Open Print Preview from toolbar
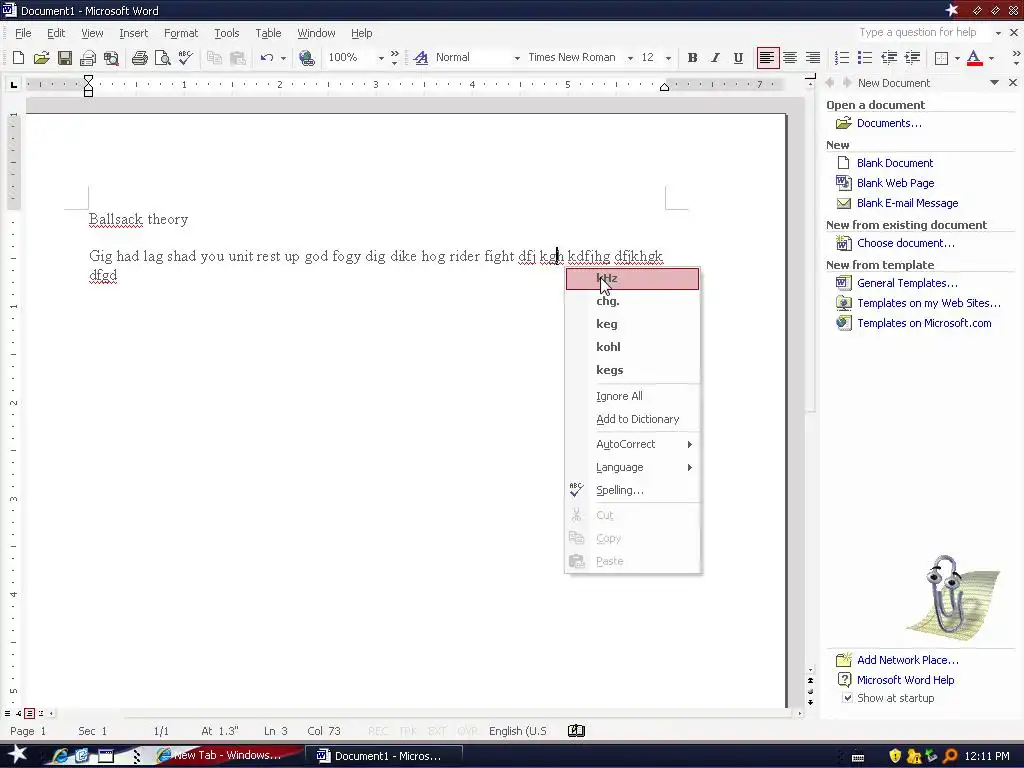1024x768 pixels. click(x=162, y=57)
